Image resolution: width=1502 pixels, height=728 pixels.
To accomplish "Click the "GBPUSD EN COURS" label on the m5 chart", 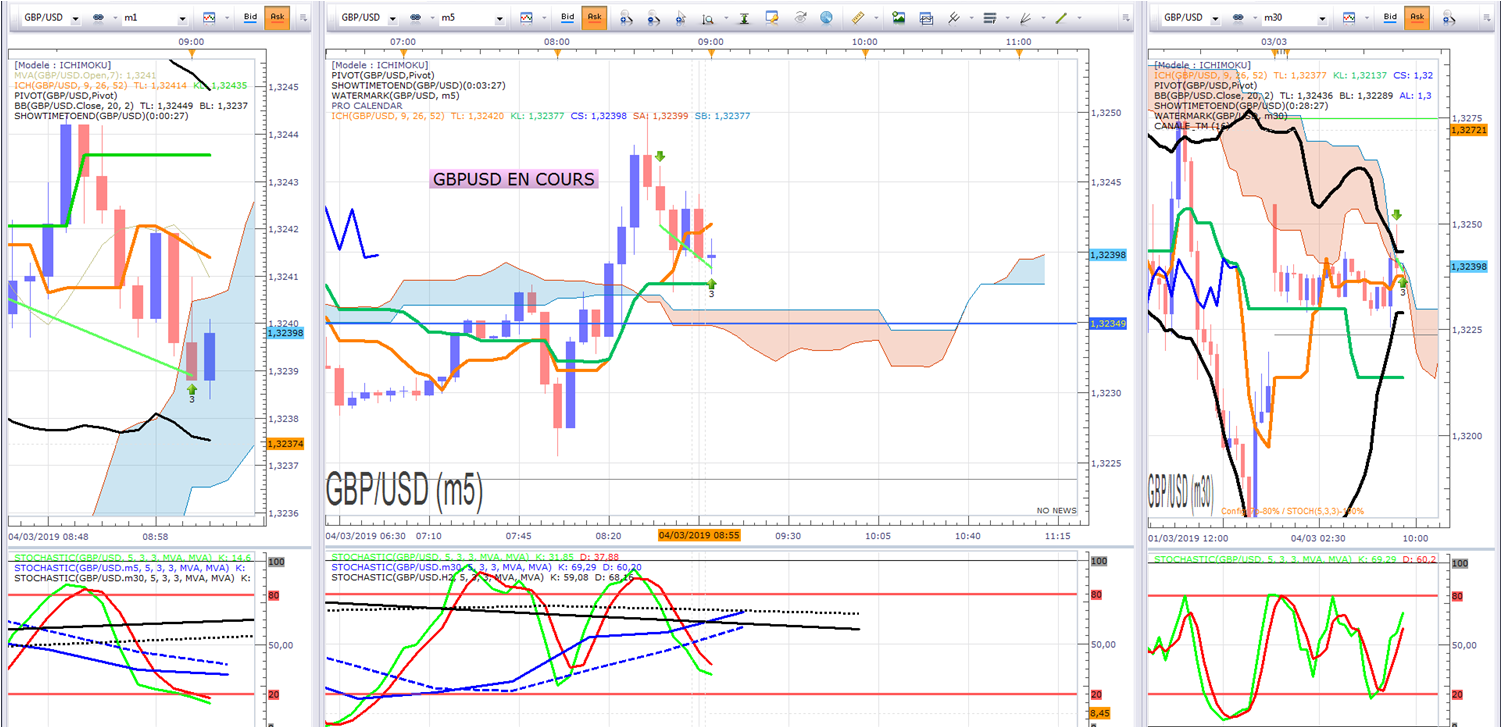I will pyautogui.click(x=513, y=180).
